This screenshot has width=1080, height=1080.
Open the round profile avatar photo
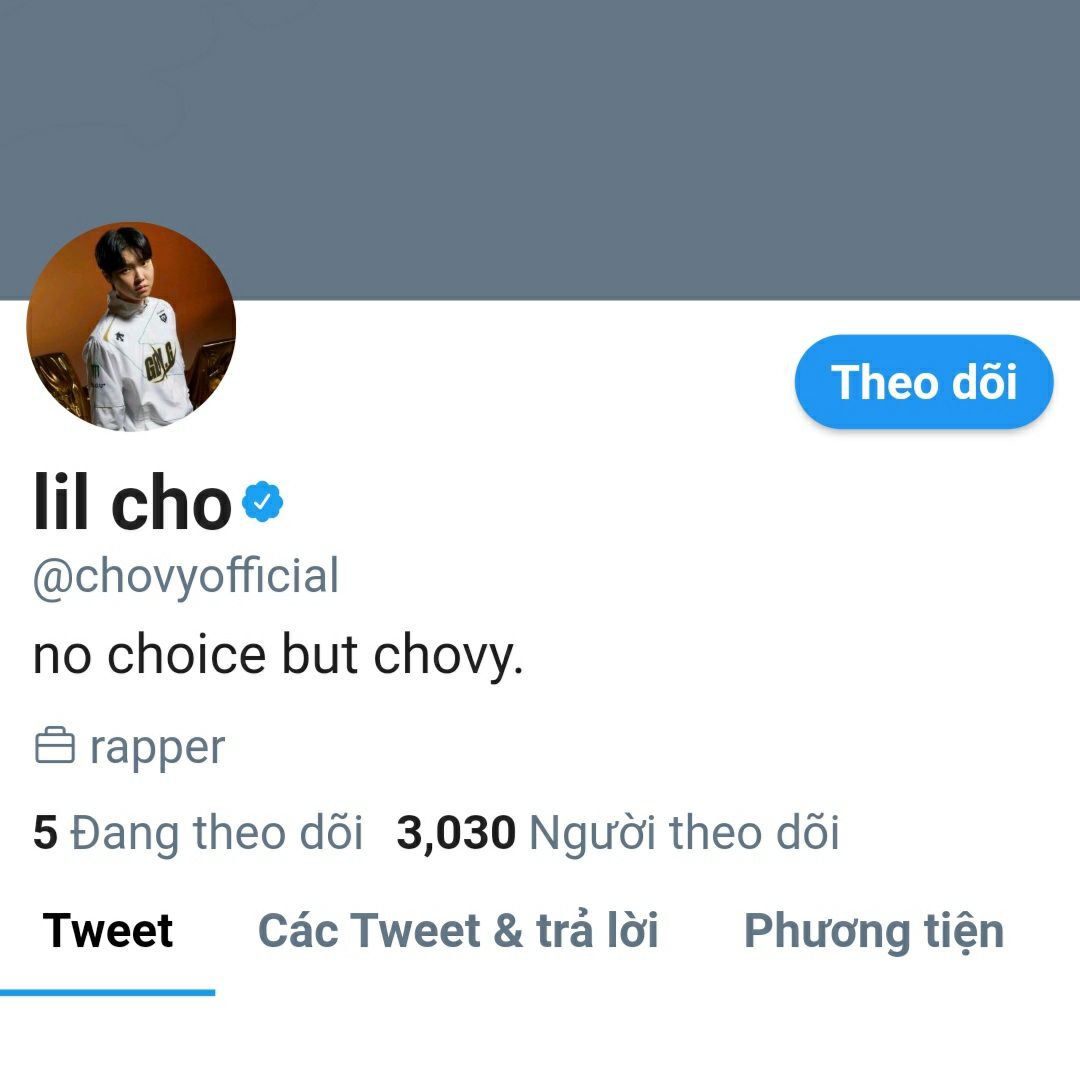click(x=131, y=326)
